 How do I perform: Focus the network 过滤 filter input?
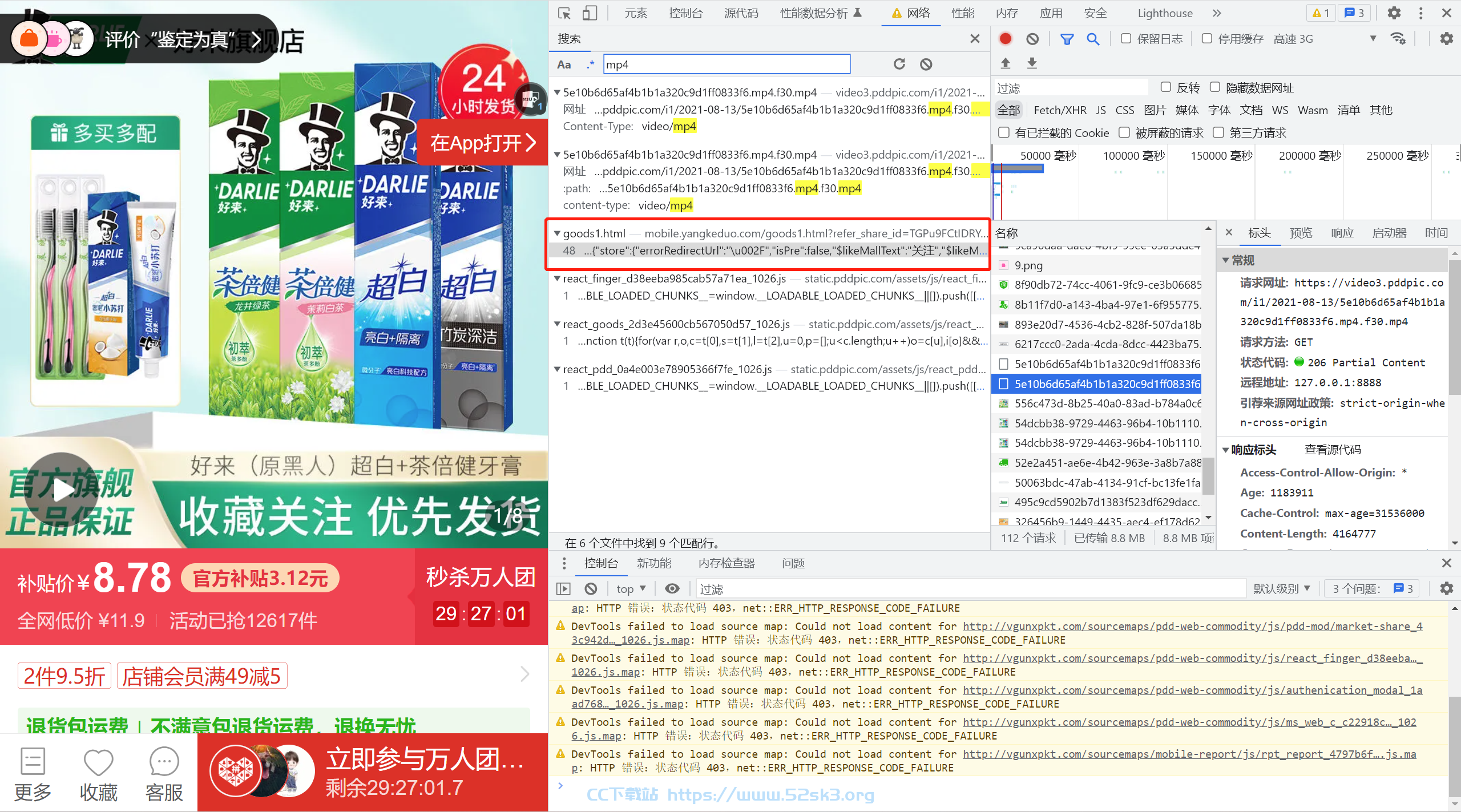point(1071,87)
